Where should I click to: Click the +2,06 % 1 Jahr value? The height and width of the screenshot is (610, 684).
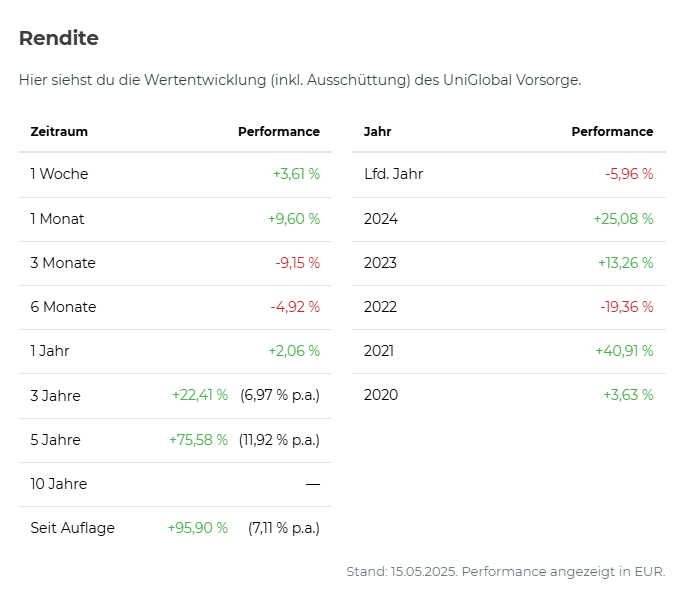pos(294,351)
